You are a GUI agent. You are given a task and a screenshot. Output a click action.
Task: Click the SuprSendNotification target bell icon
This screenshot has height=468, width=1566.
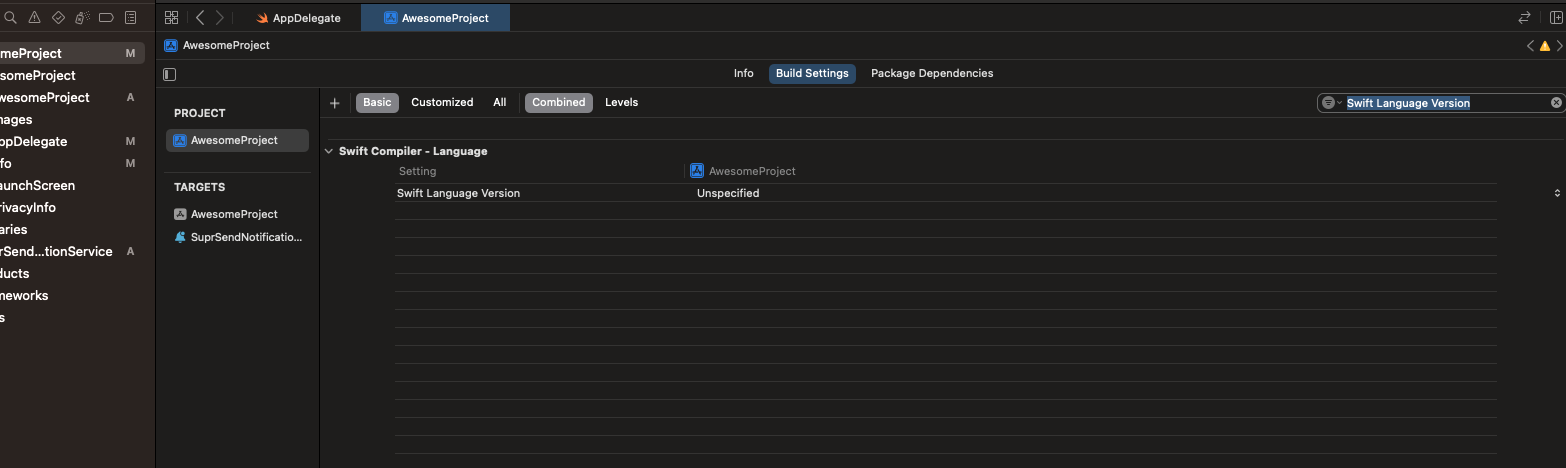(180, 237)
